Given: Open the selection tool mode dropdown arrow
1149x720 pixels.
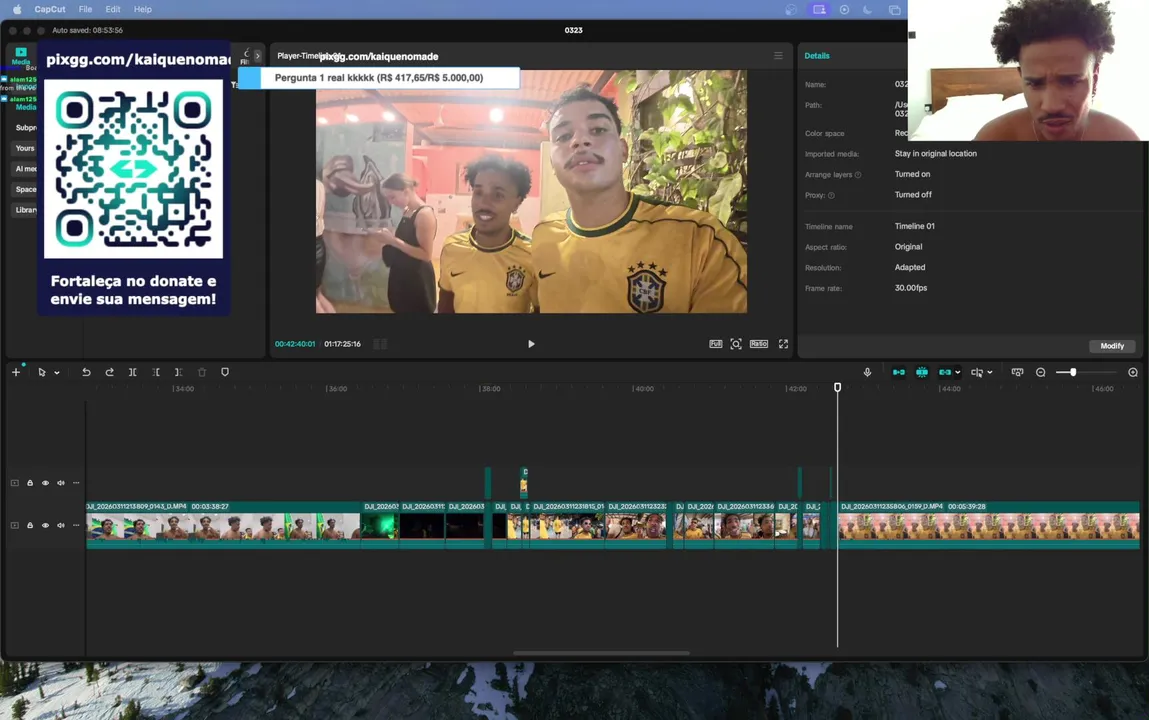Looking at the screenshot, I should 56,373.
